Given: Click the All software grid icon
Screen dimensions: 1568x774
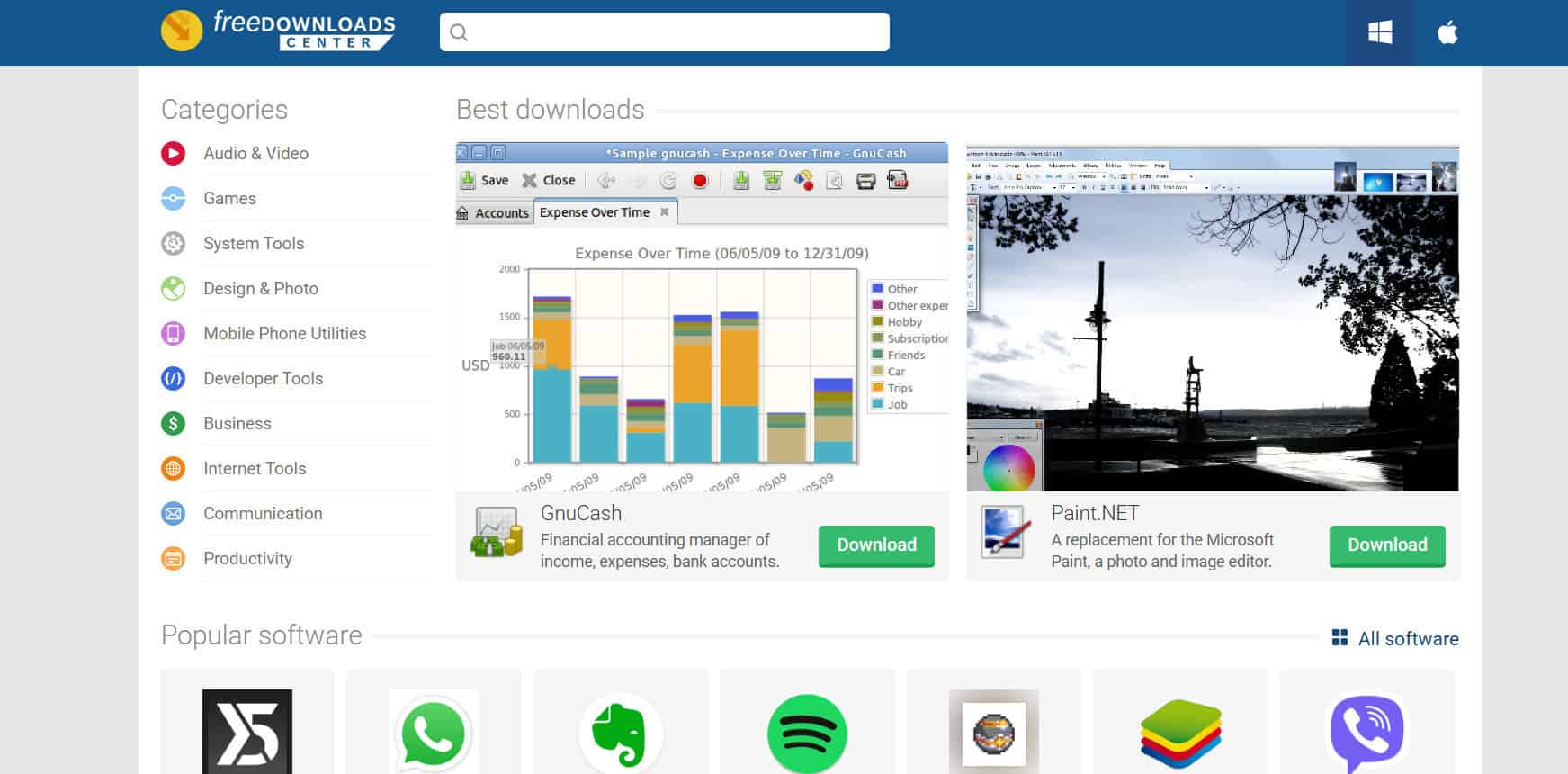Looking at the screenshot, I should [1340, 637].
